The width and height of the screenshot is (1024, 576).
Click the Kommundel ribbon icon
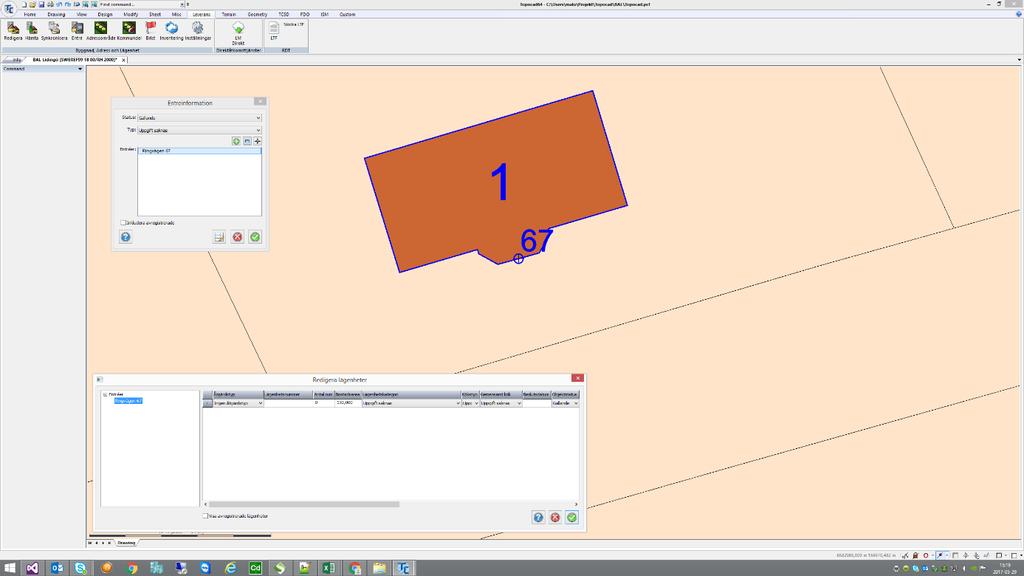tap(129, 31)
